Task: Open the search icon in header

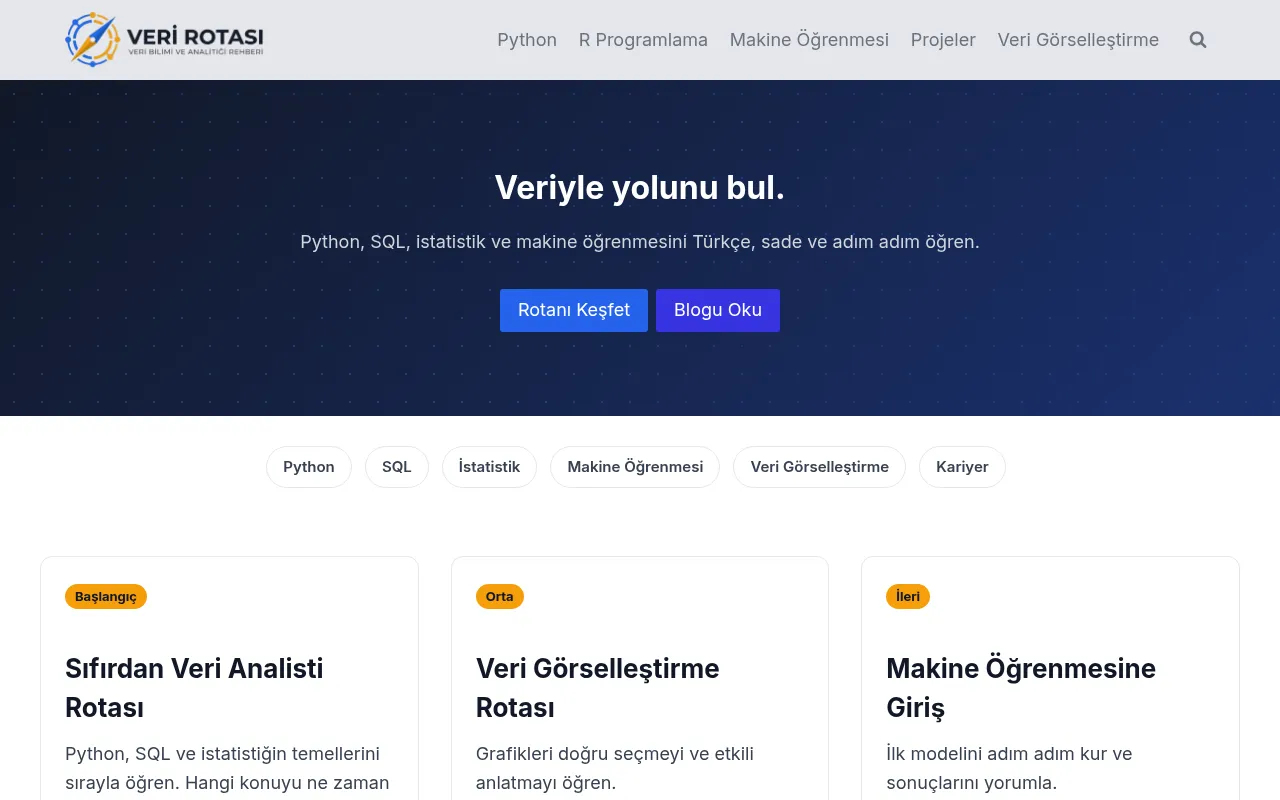Action: [1198, 40]
